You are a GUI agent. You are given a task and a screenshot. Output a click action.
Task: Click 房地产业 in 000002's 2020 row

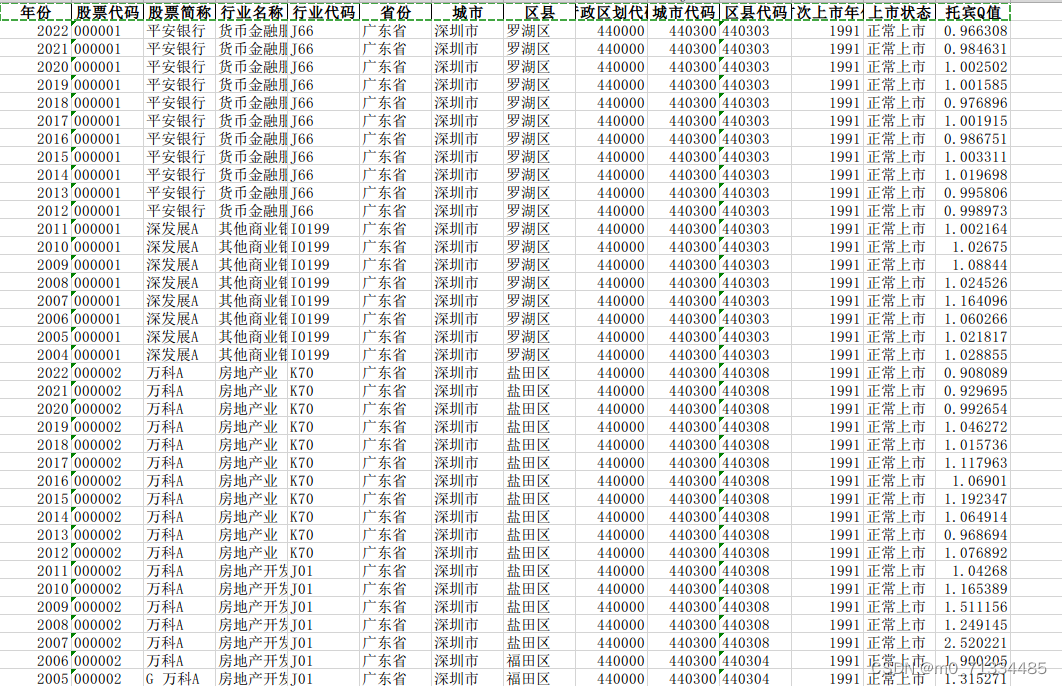(x=251, y=408)
